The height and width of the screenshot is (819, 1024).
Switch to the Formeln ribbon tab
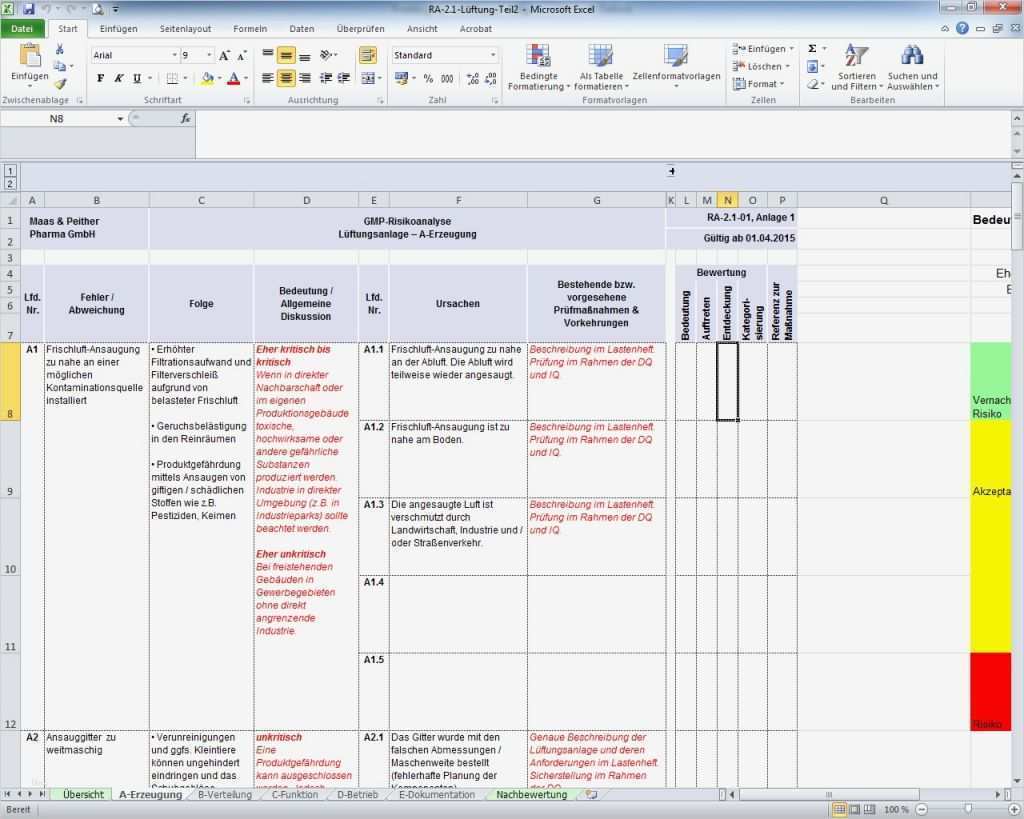click(250, 28)
